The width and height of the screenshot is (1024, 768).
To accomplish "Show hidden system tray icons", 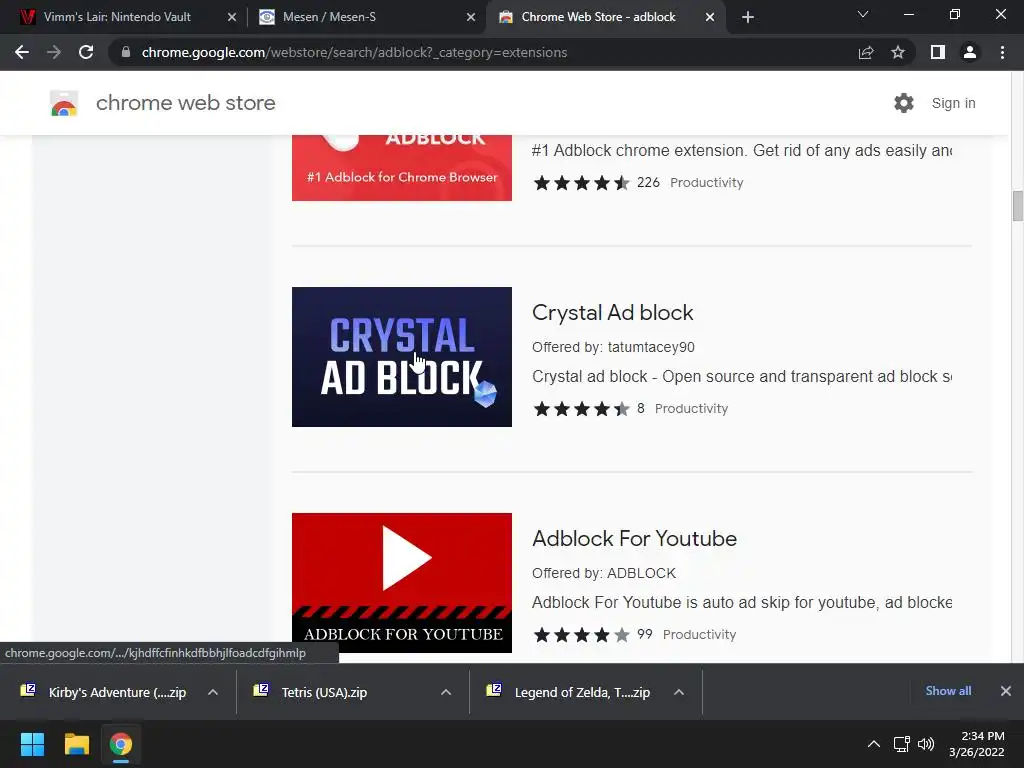I will pos(874,744).
